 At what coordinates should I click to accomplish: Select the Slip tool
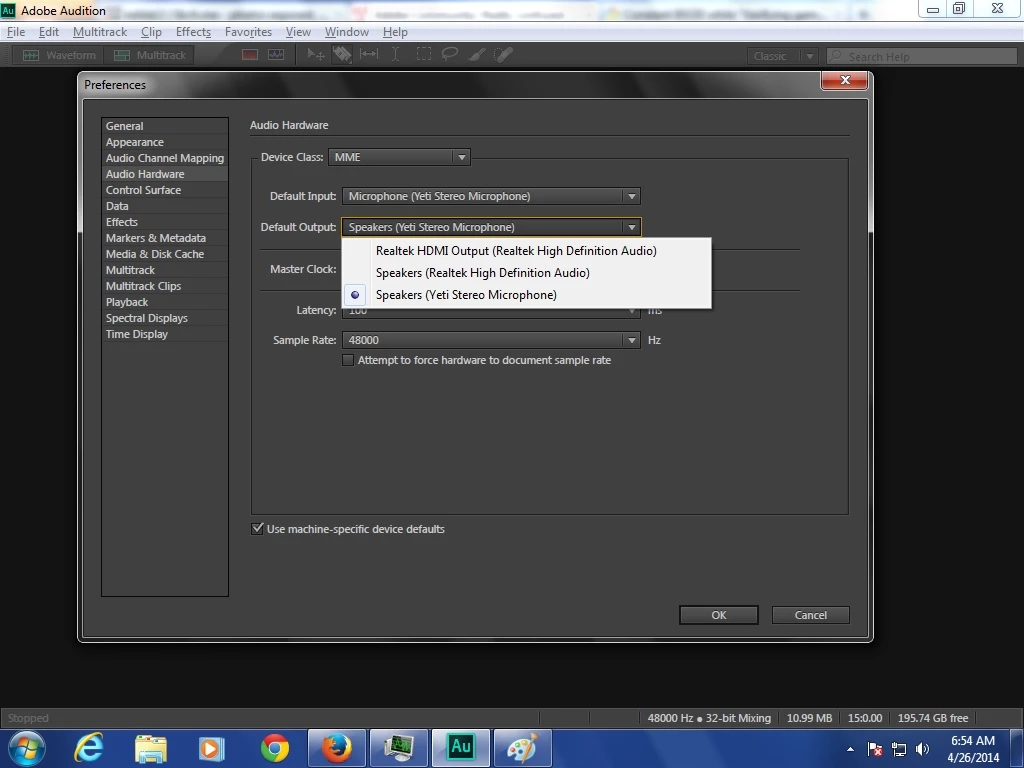369,55
